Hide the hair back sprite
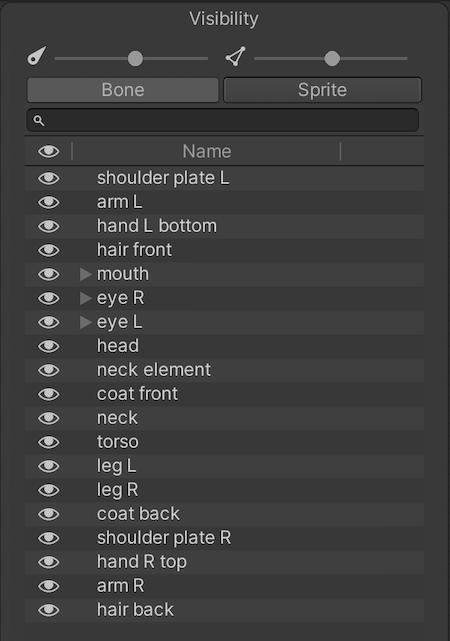The image size is (450, 641). [x=49, y=610]
